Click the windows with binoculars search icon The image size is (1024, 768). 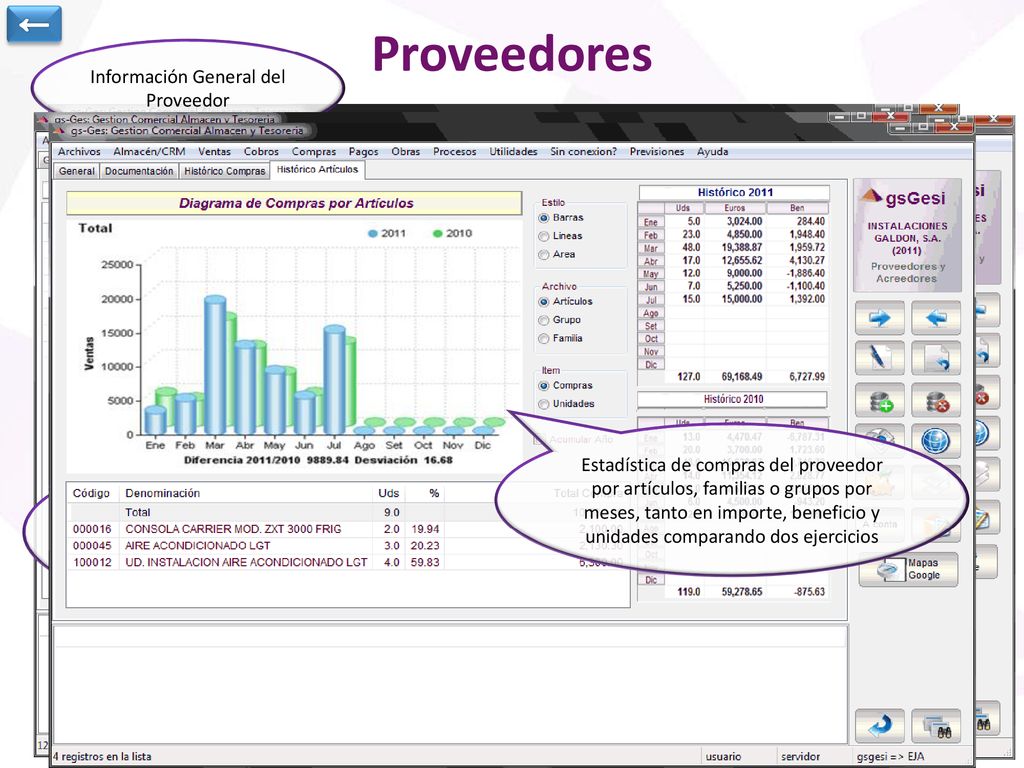tap(935, 726)
